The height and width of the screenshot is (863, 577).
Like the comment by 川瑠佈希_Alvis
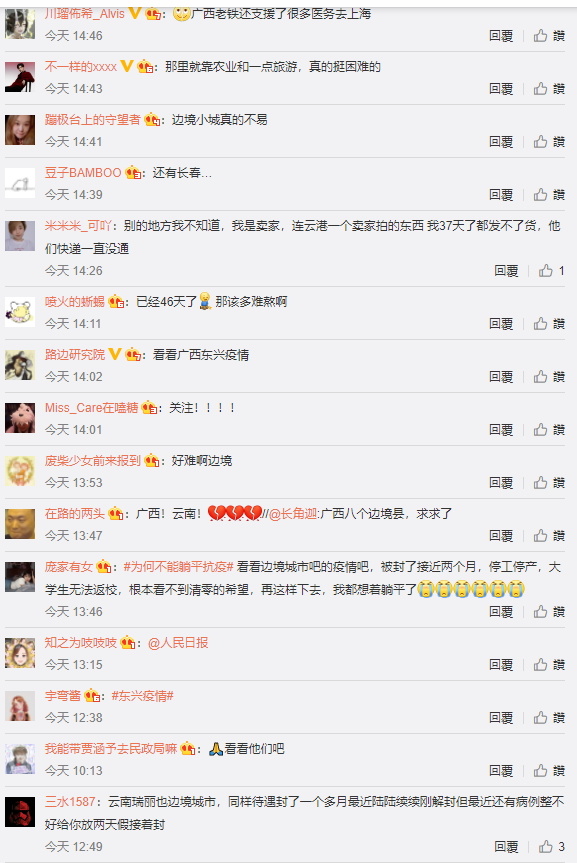549,36
